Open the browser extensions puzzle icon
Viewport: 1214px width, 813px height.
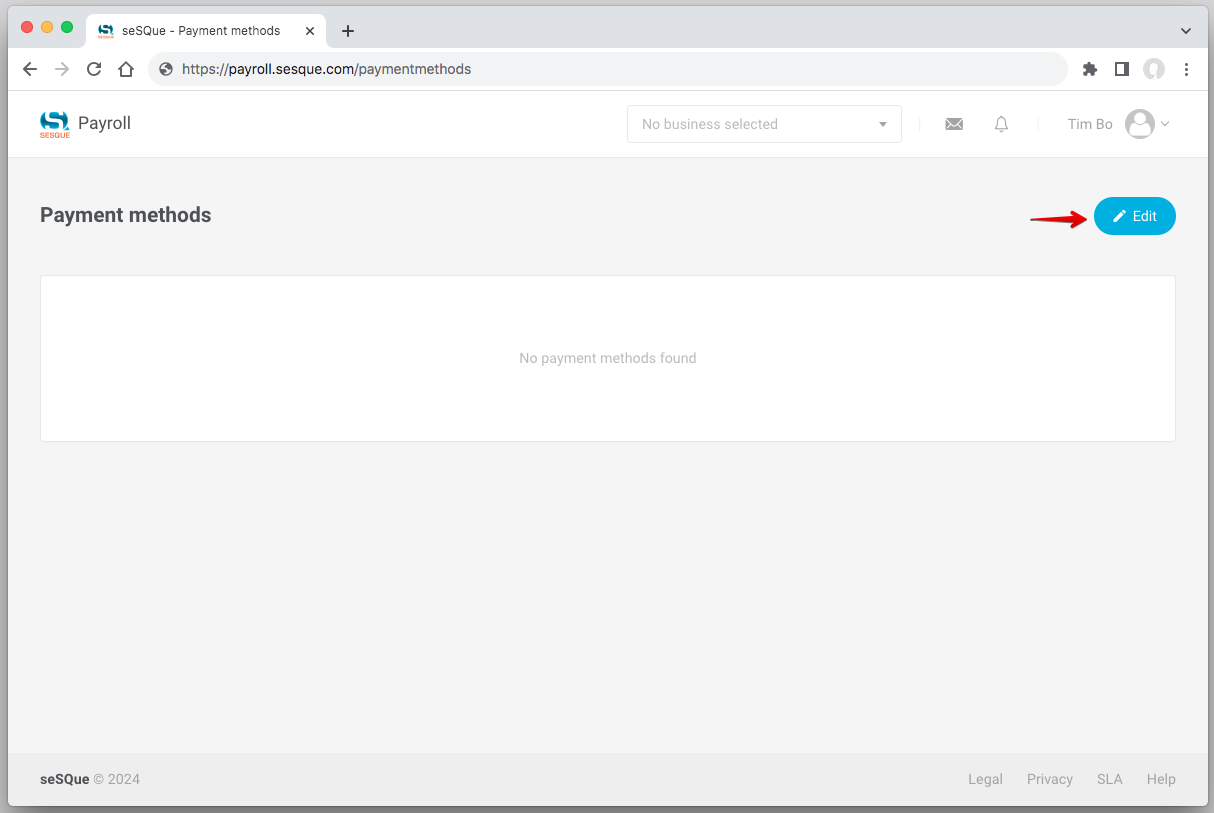point(1090,69)
